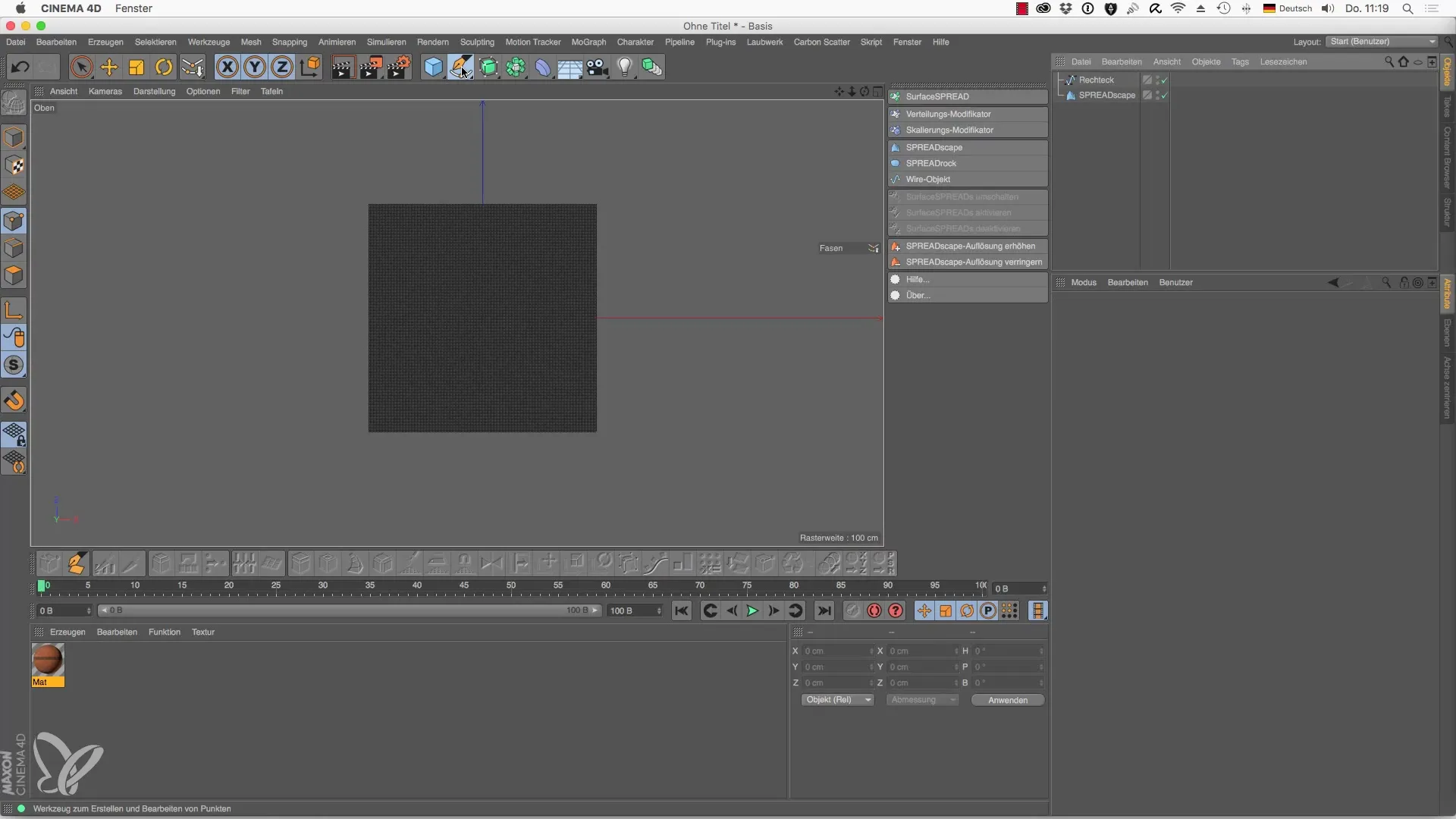Click timeline frame 50 marker
The width and height of the screenshot is (1456, 819).
[x=511, y=586]
